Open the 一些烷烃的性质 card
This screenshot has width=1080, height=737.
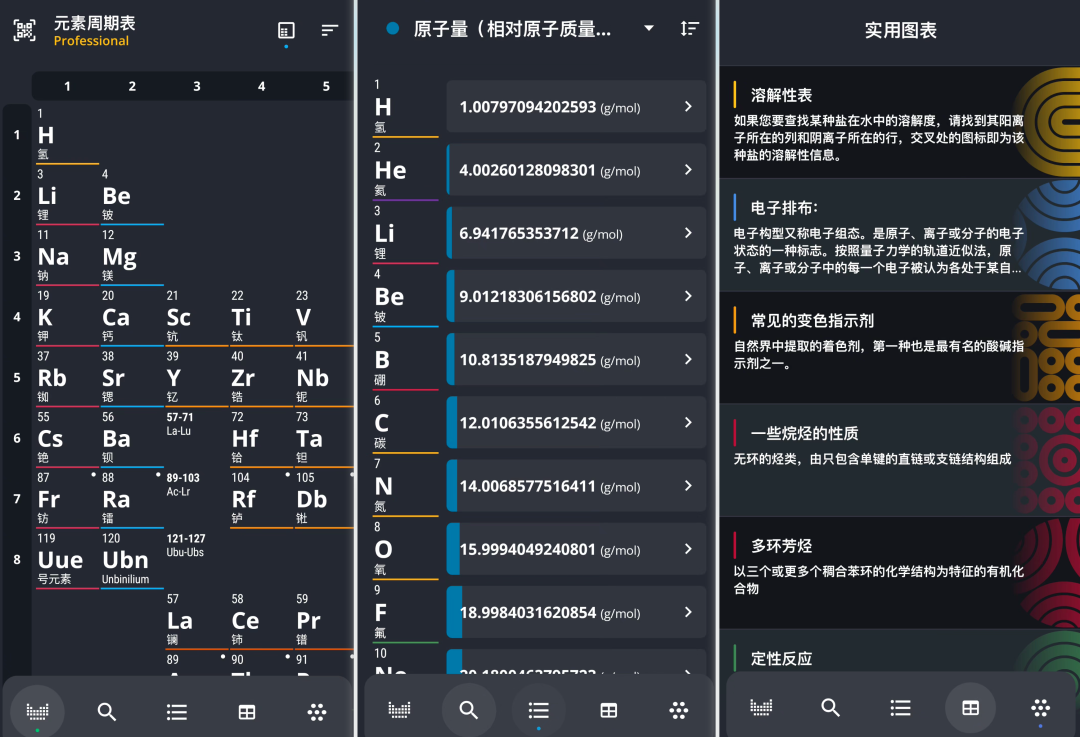(x=900, y=460)
